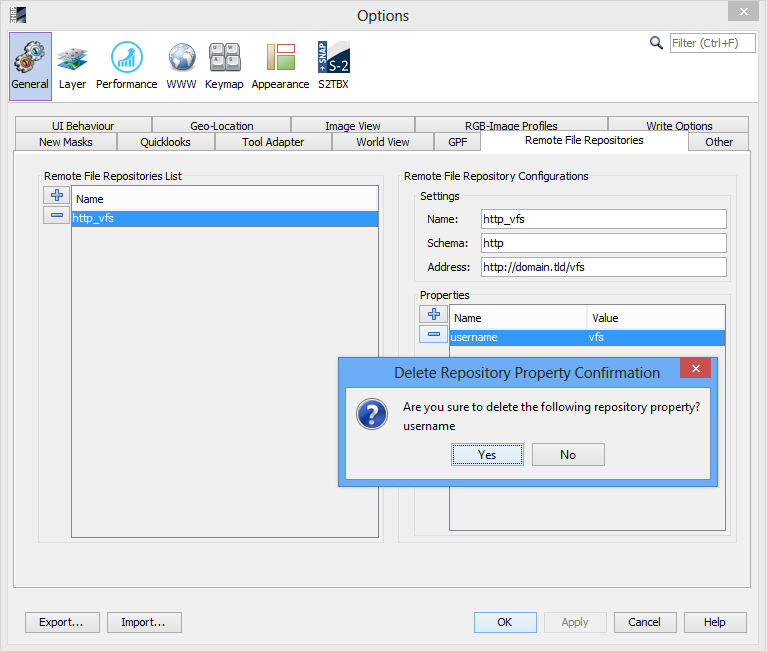Screen dimensions: 767x652
Task: Click the Value column header in Properties table
Action: tap(655, 318)
